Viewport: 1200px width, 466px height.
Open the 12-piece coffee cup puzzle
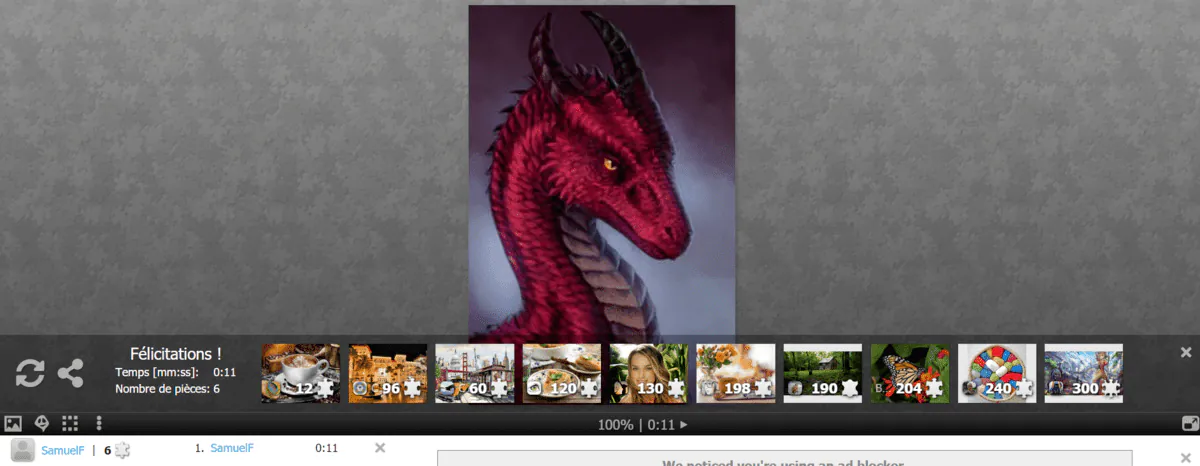pyautogui.click(x=301, y=373)
